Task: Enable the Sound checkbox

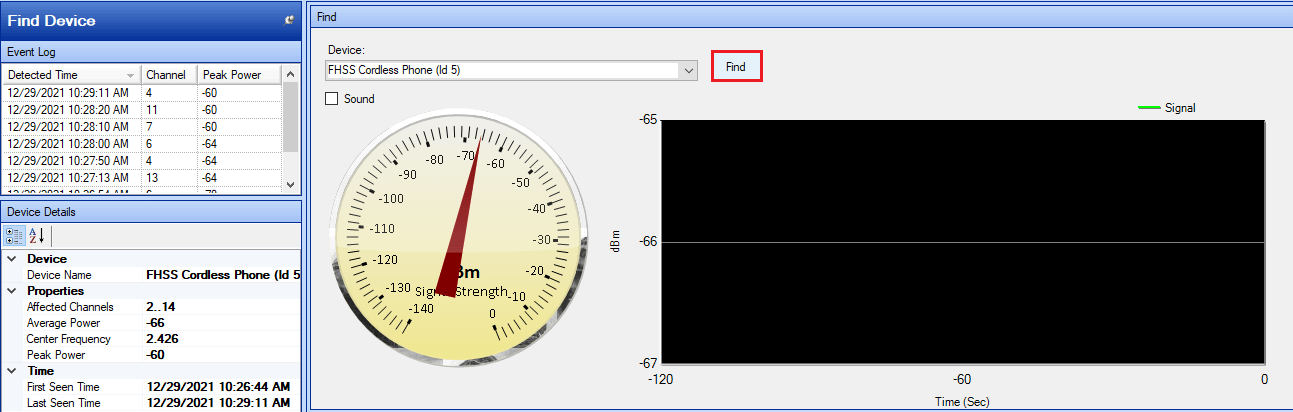Action: (332, 99)
